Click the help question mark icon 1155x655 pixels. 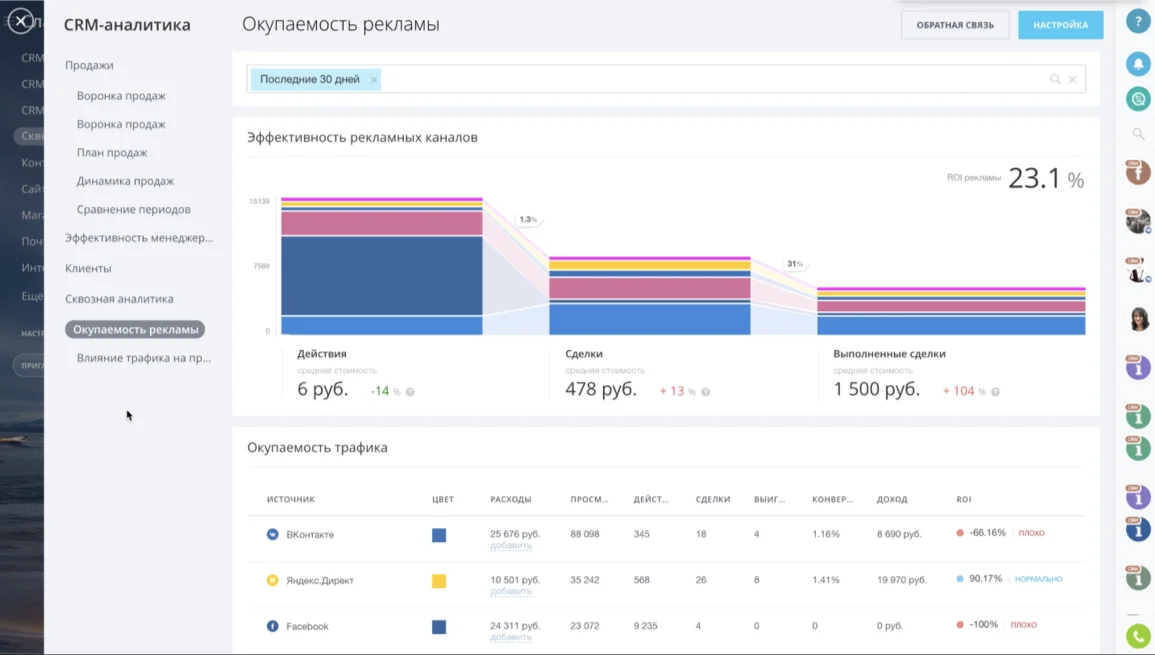coord(1138,22)
